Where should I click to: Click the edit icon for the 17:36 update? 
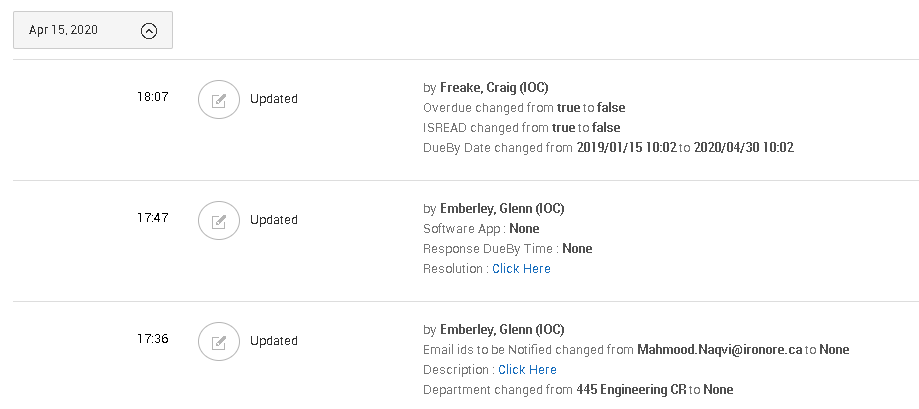point(219,341)
